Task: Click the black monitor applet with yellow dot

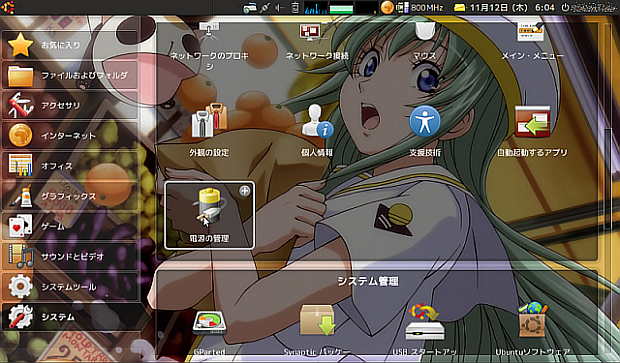Action: tap(367, 8)
